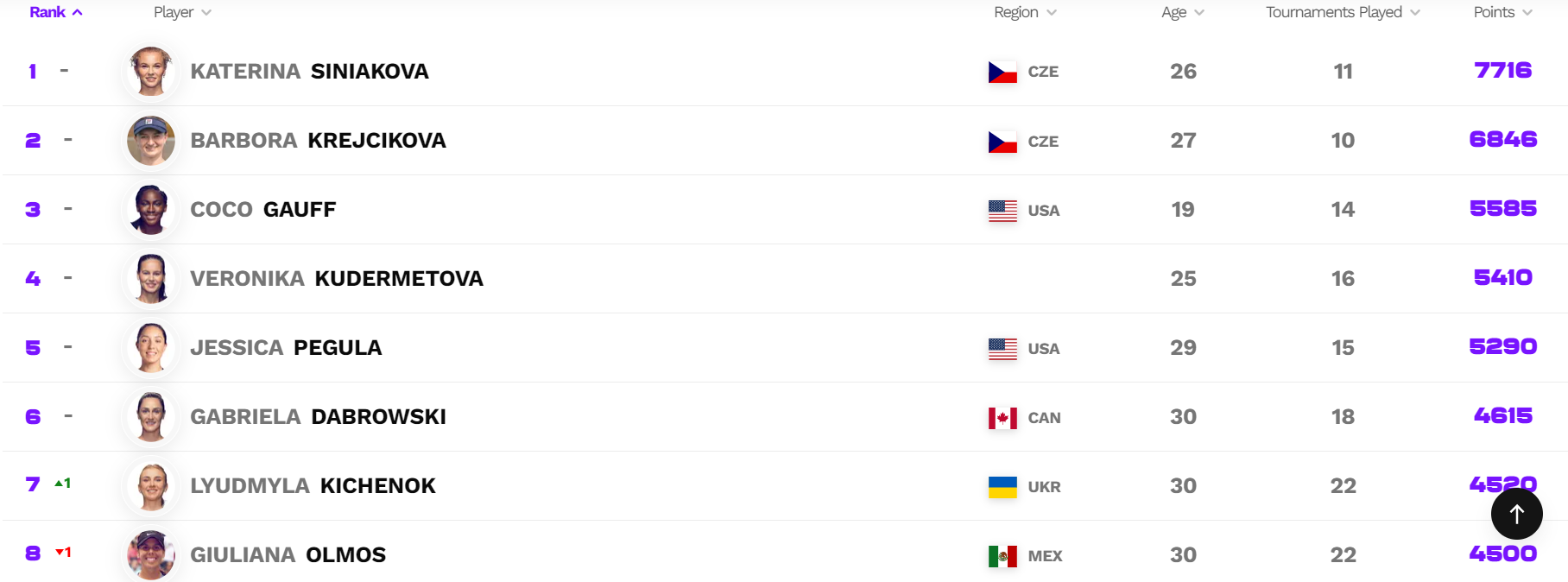Screen dimensions: 1568x582
Task: Open Jessica Pegula's player profile link
Action: pos(286,348)
